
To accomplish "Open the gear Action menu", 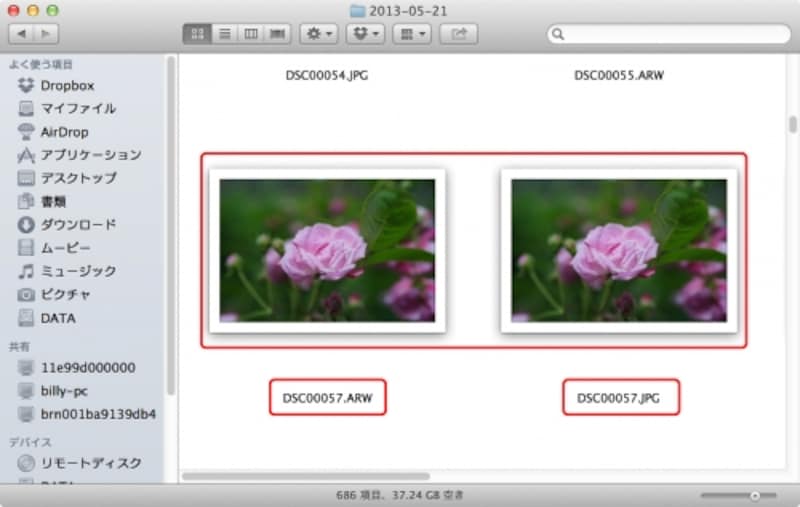I will pos(319,34).
